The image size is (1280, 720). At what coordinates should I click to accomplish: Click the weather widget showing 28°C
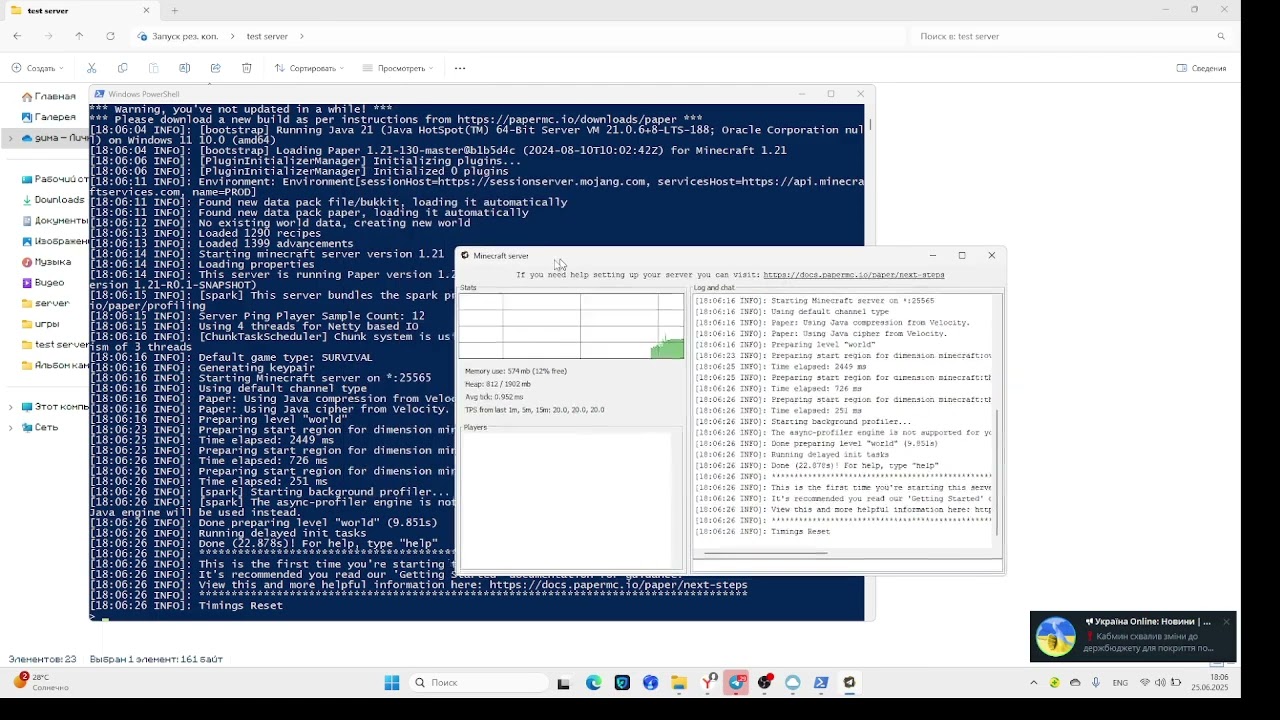coord(40,682)
